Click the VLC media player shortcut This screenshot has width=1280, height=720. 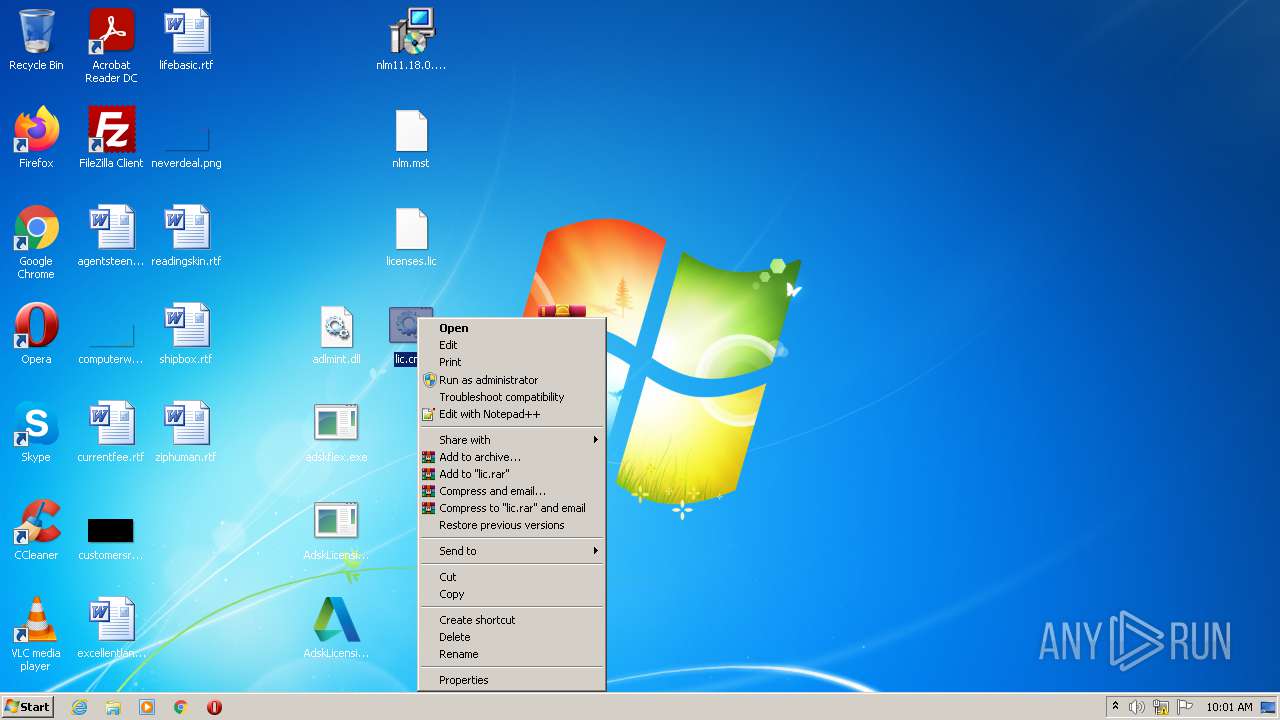click(x=36, y=634)
